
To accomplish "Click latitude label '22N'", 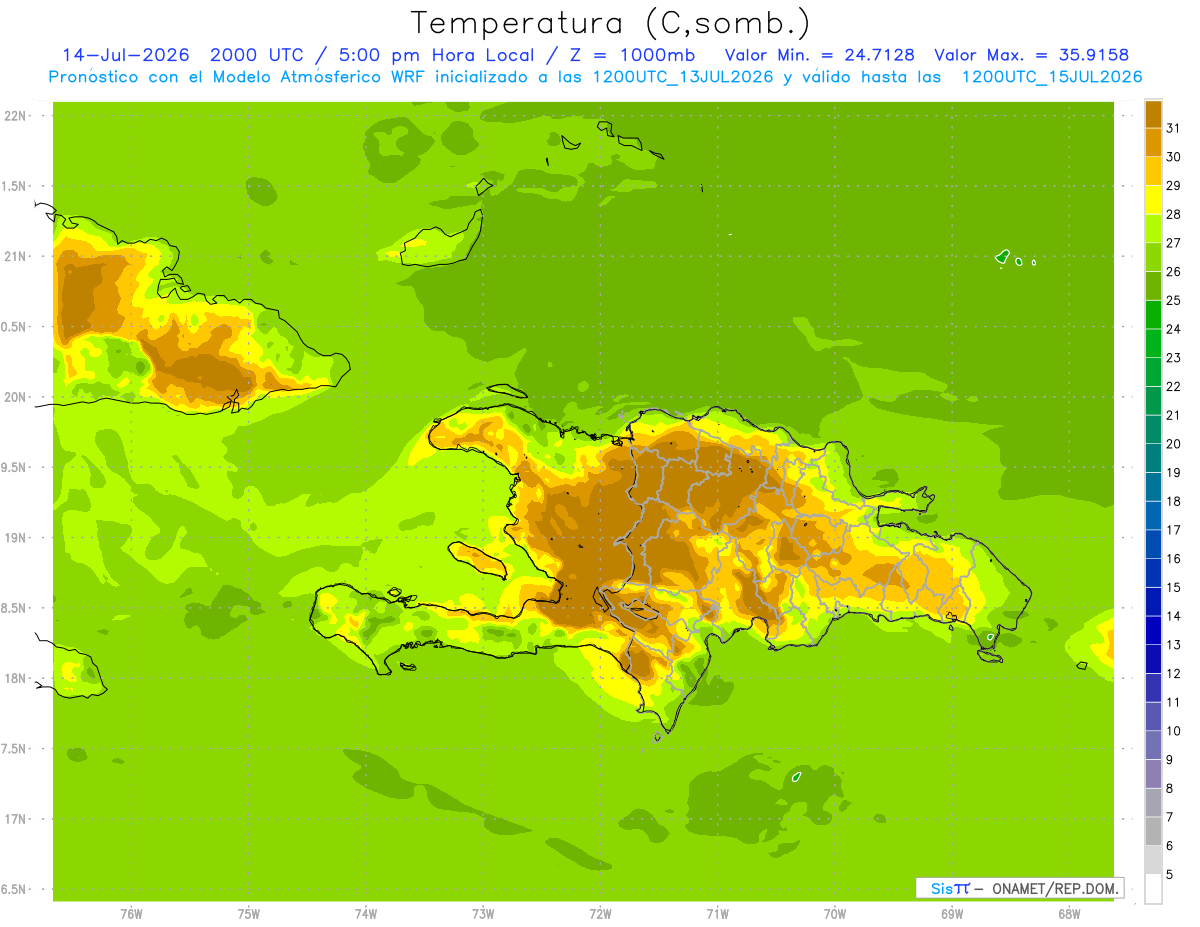I will 15,115.
